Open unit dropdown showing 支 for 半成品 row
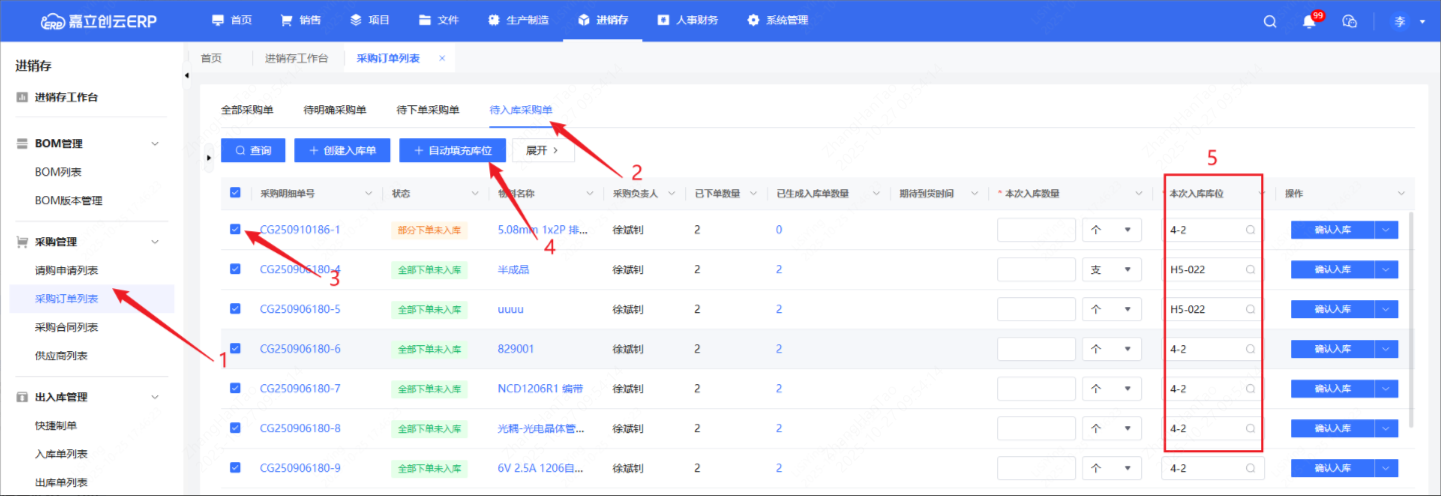This screenshot has height=496, width=1441. [1112, 270]
